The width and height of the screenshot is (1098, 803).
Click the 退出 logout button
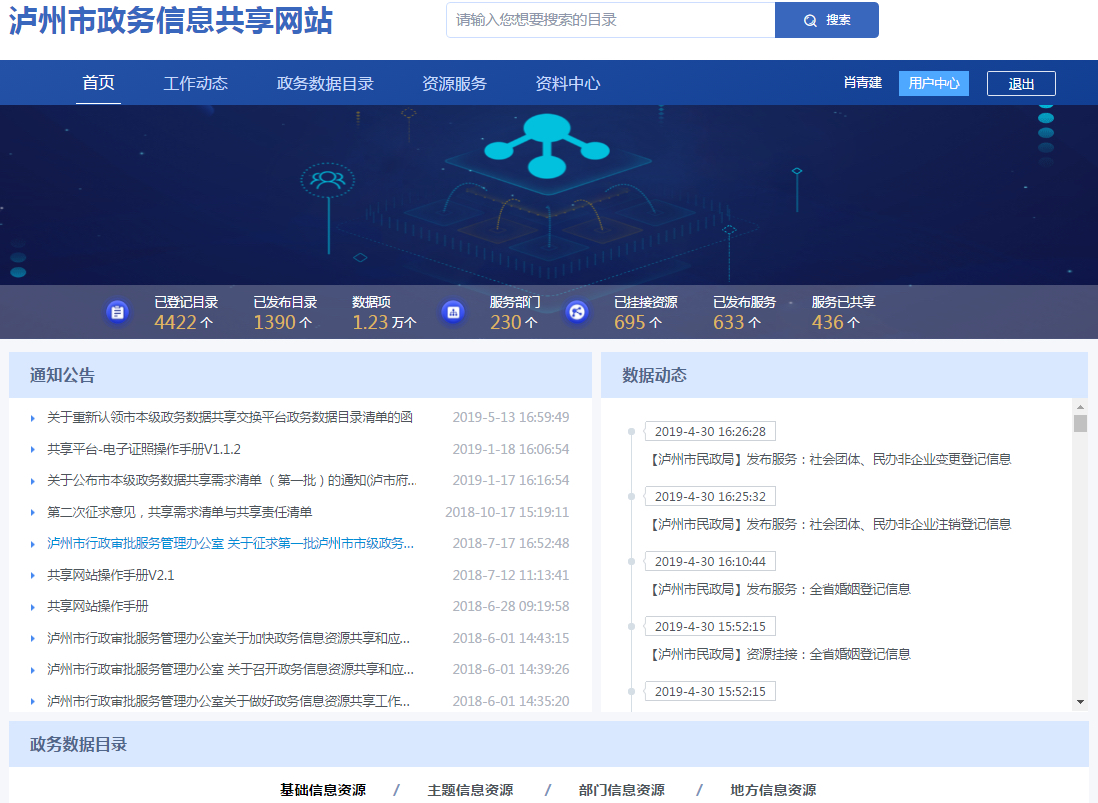pos(1021,83)
